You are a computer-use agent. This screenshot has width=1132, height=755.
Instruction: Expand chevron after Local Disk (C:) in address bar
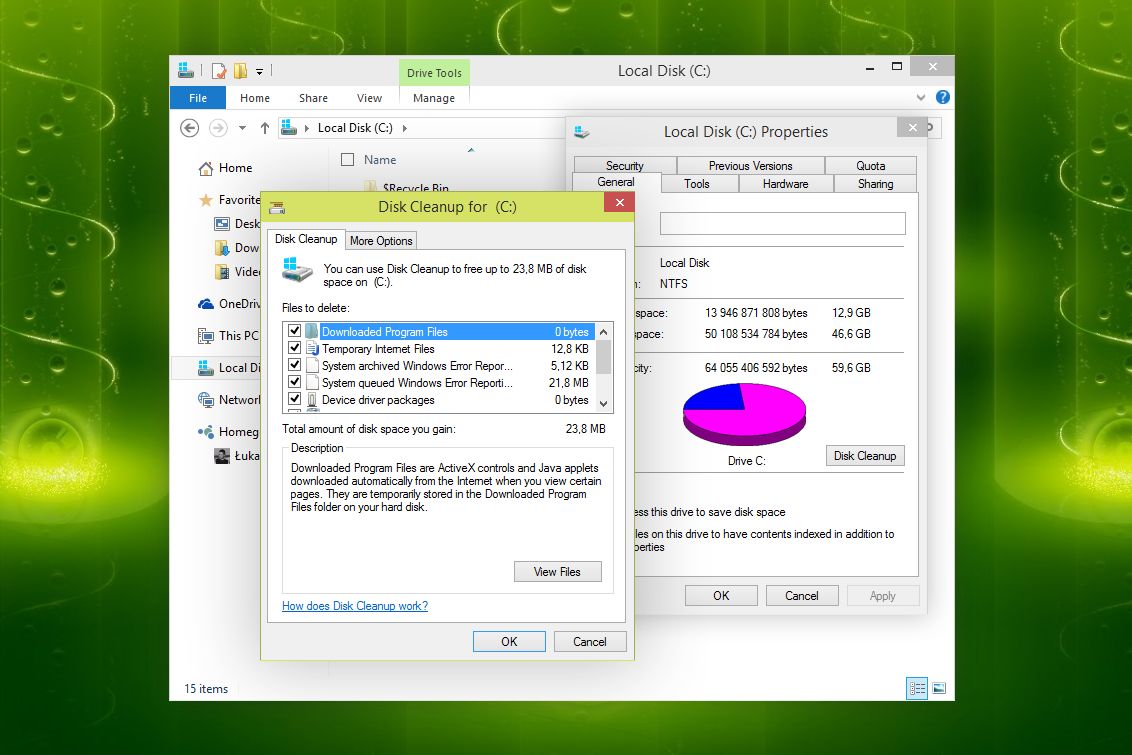pos(404,128)
